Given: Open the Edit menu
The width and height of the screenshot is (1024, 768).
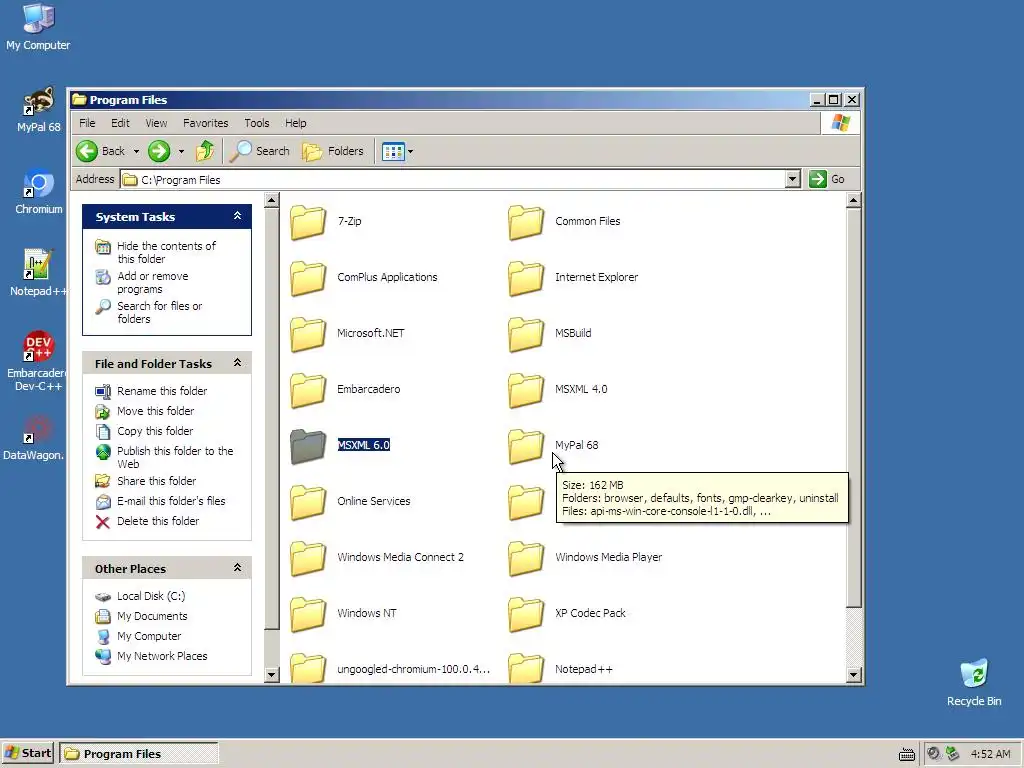Looking at the screenshot, I should coord(120,123).
